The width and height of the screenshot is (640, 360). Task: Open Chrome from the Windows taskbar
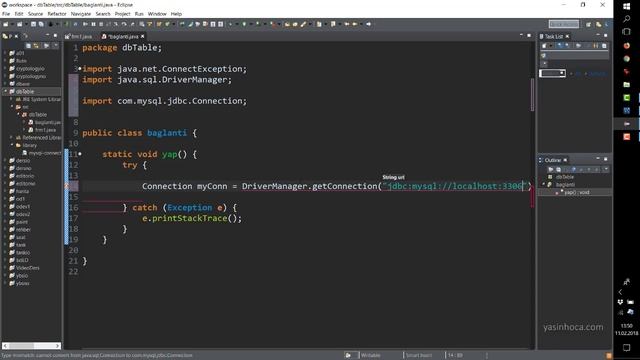coord(627,59)
